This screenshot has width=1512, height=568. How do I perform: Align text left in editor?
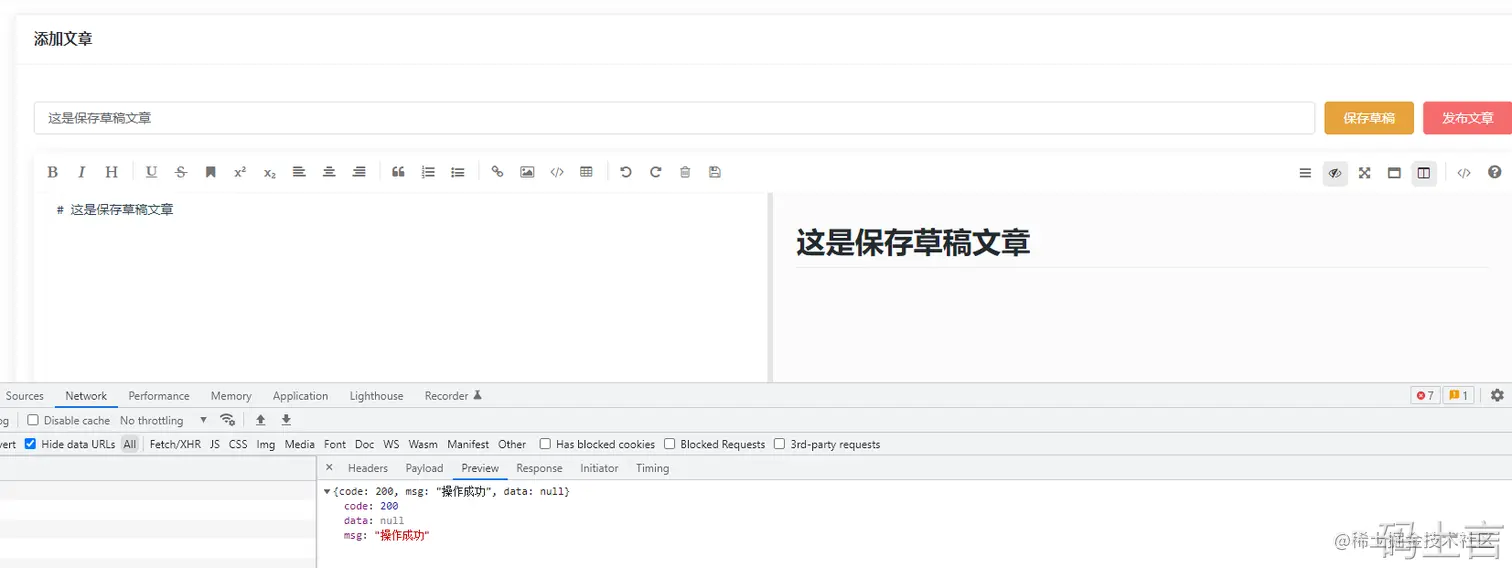coord(299,172)
